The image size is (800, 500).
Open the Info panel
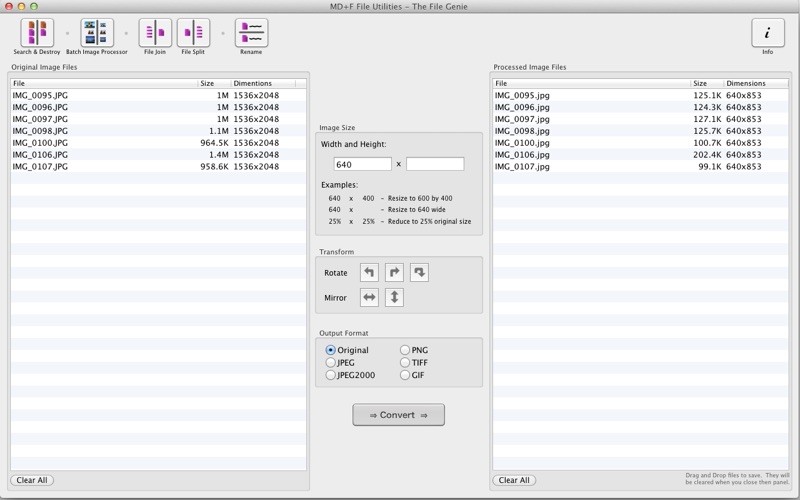coord(767,33)
